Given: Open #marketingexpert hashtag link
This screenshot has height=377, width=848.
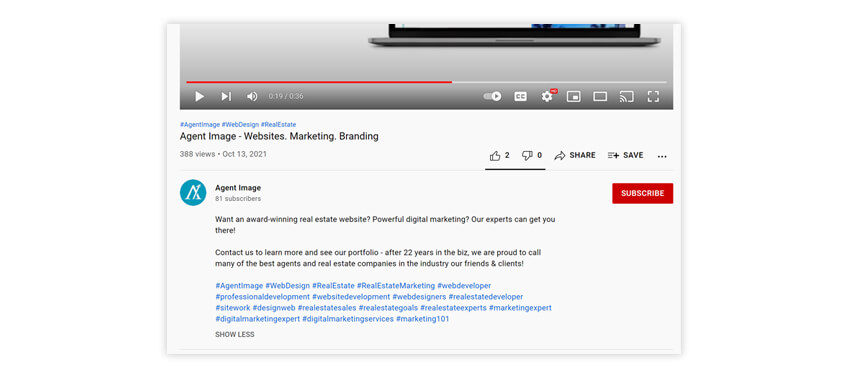Looking at the screenshot, I should 520,308.
